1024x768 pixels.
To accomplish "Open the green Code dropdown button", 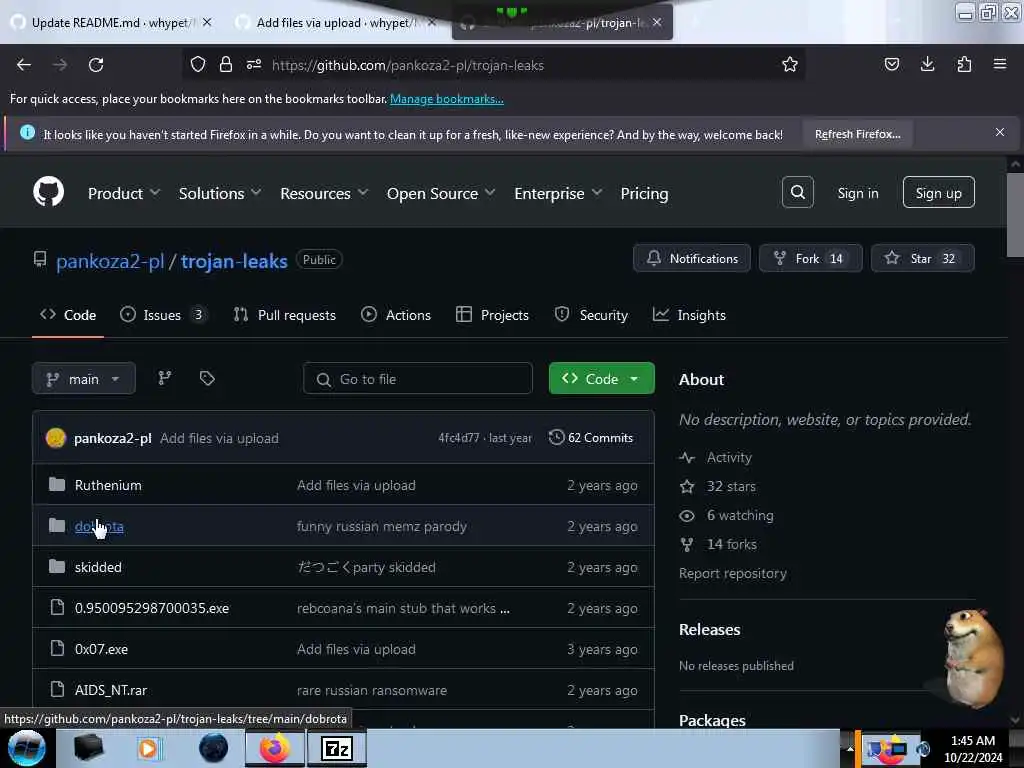I will (601, 378).
